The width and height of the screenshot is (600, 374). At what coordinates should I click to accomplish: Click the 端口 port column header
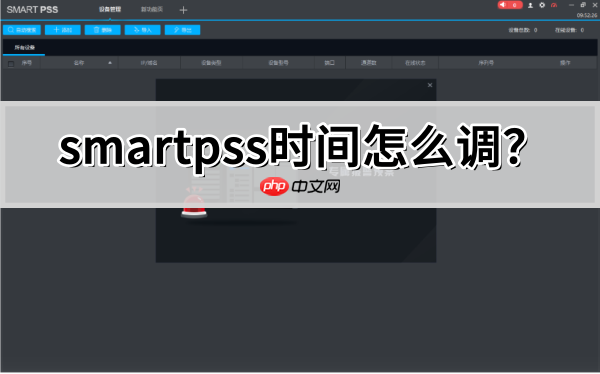[329, 63]
